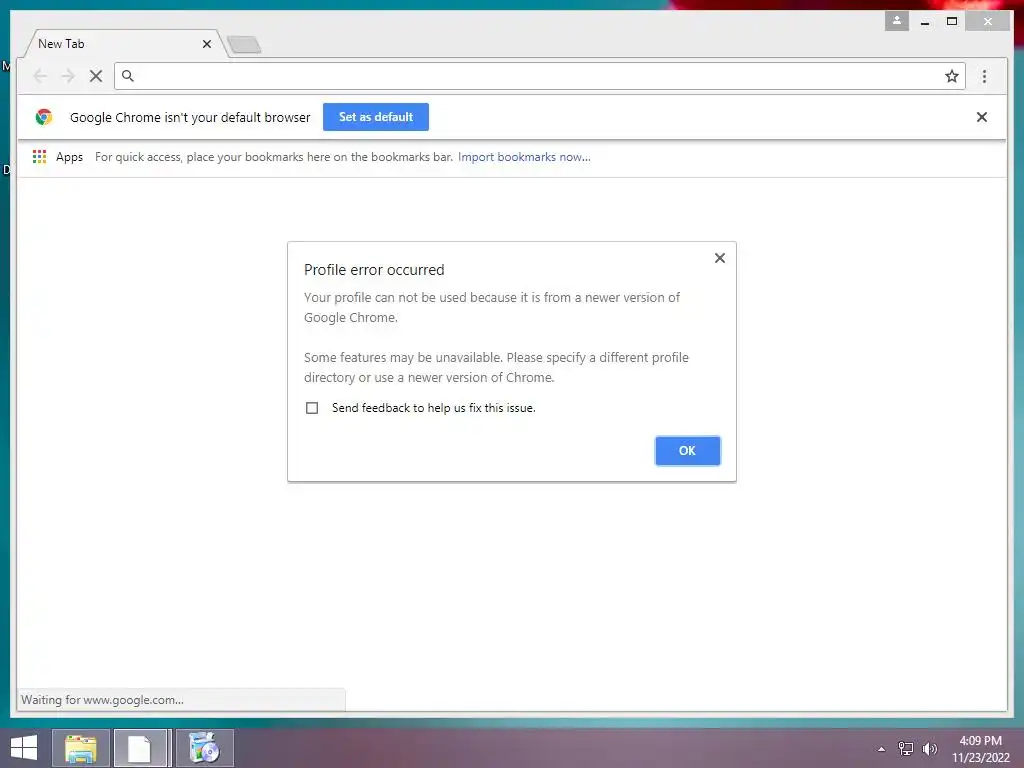Click the blank document taskbar icon
This screenshot has width=1024, height=768.
coord(142,748)
